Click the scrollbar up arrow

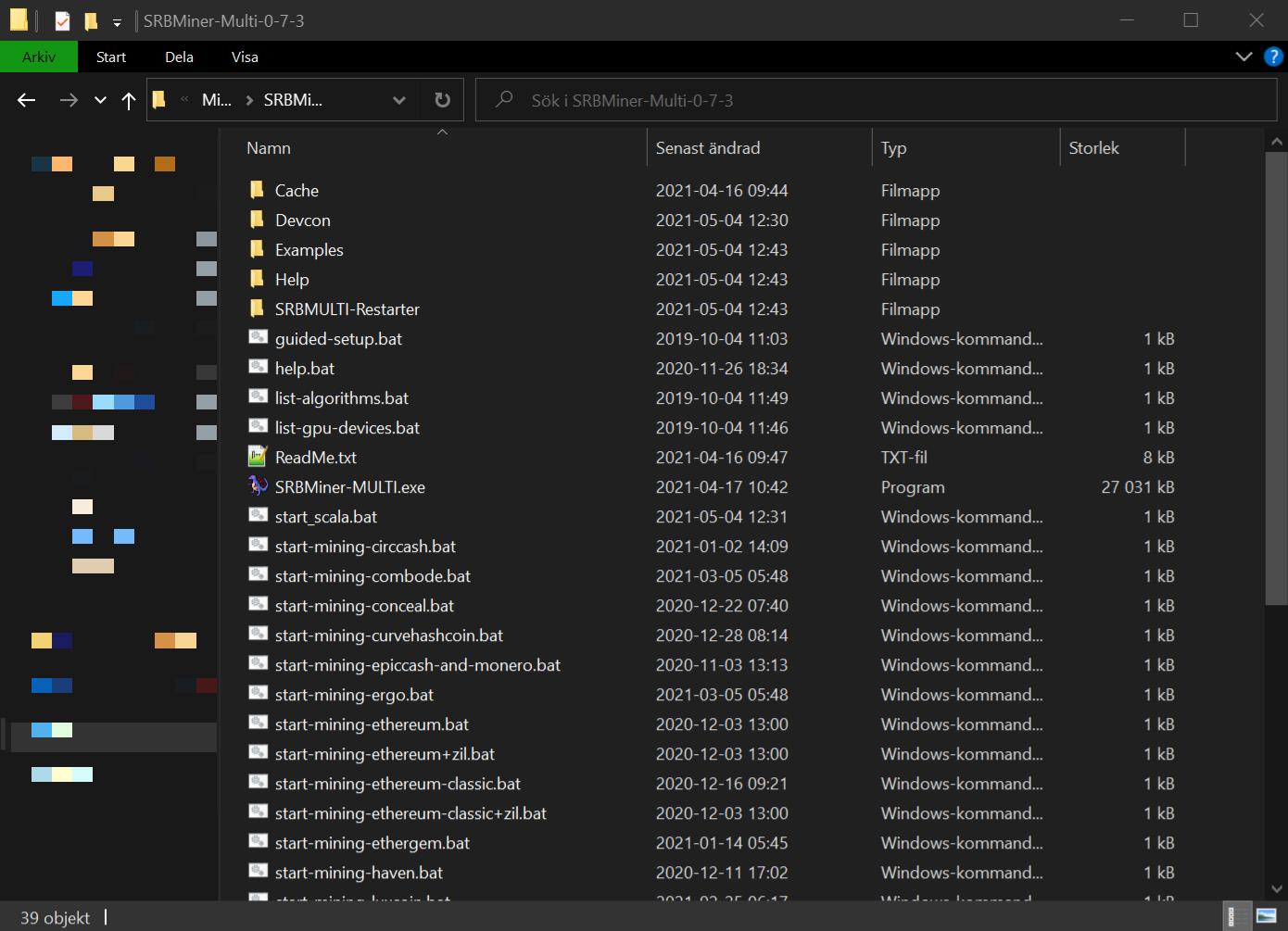(x=1276, y=142)
